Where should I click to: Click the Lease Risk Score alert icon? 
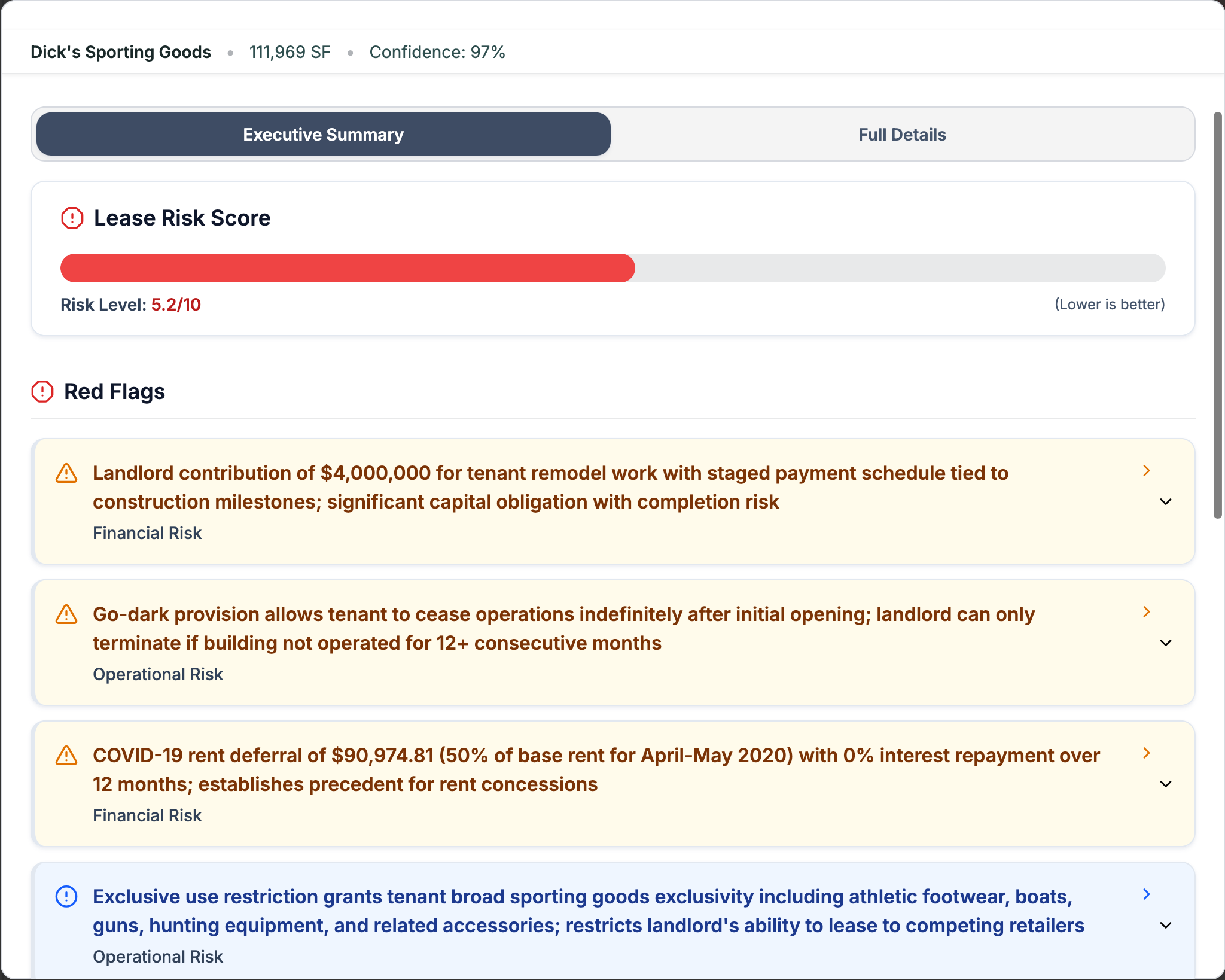(72, 218)
